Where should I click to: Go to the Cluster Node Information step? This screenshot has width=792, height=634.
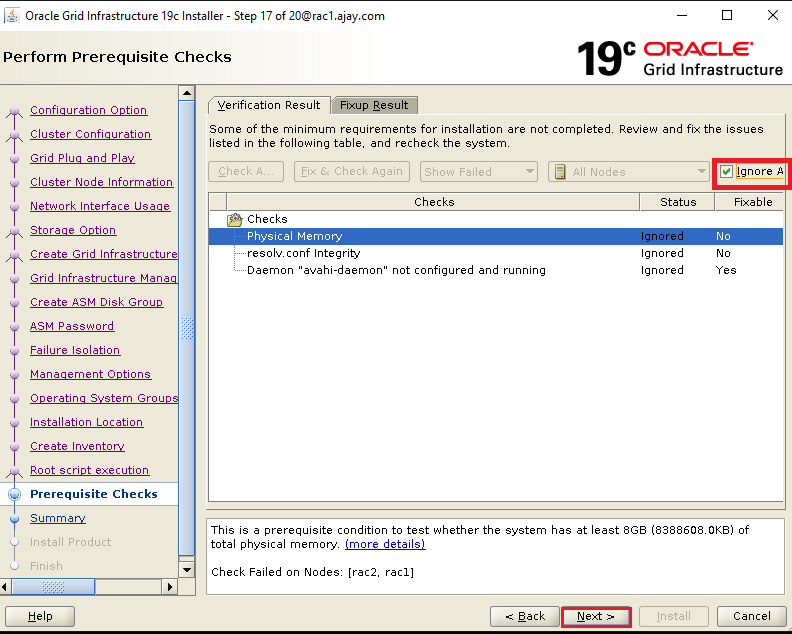coord(102,182)
